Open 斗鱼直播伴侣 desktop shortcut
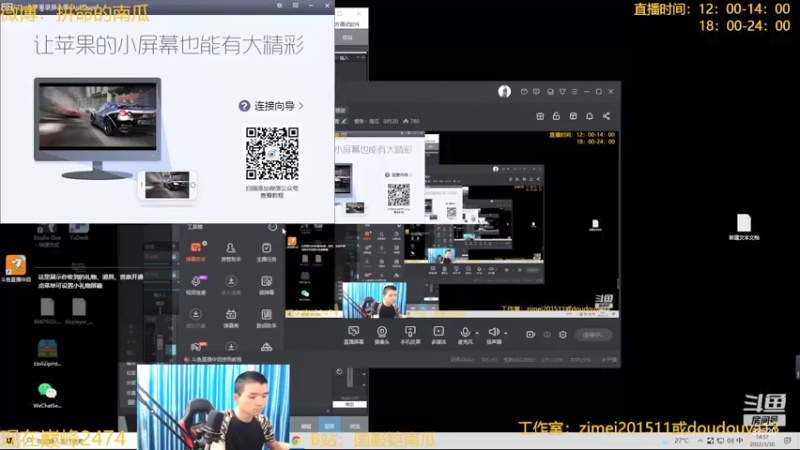Screen dimensions: 800x450 tap(16, 269)
